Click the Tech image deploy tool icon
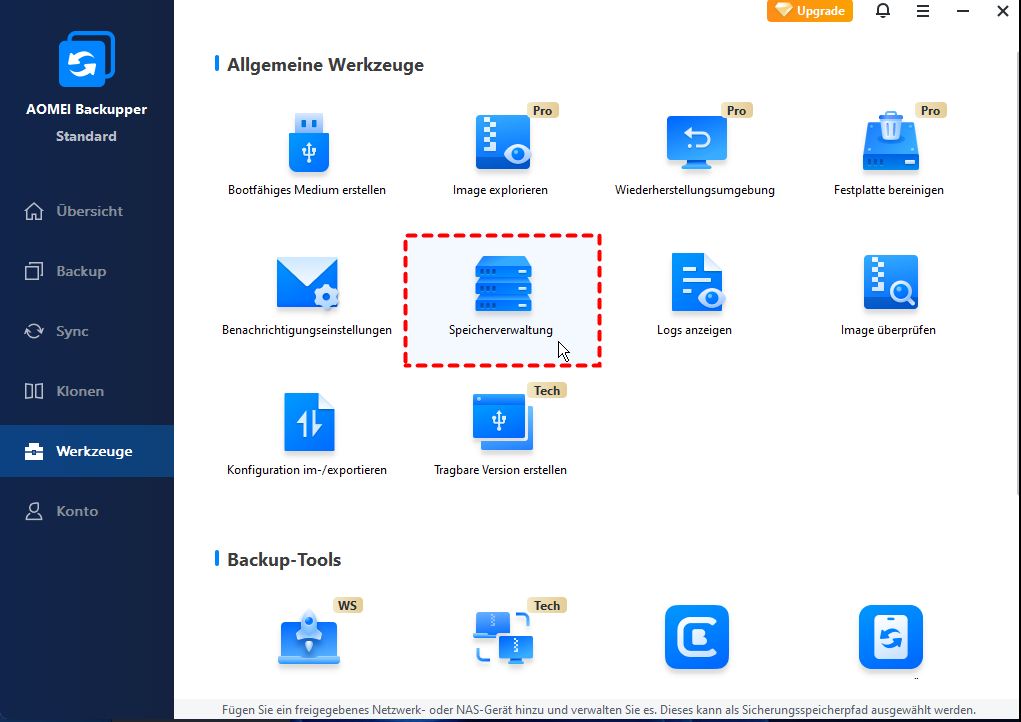Screen dimensions: 1021x722 click(x=503, y=637)
